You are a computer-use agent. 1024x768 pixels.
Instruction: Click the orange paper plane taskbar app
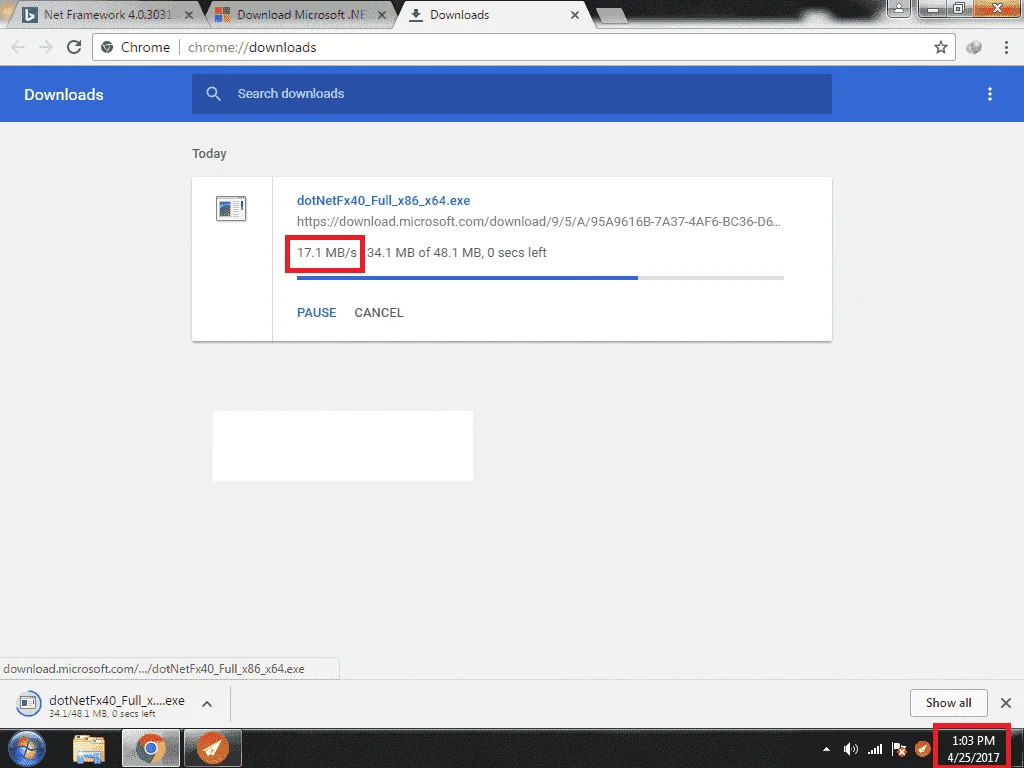tap(213, 748)
